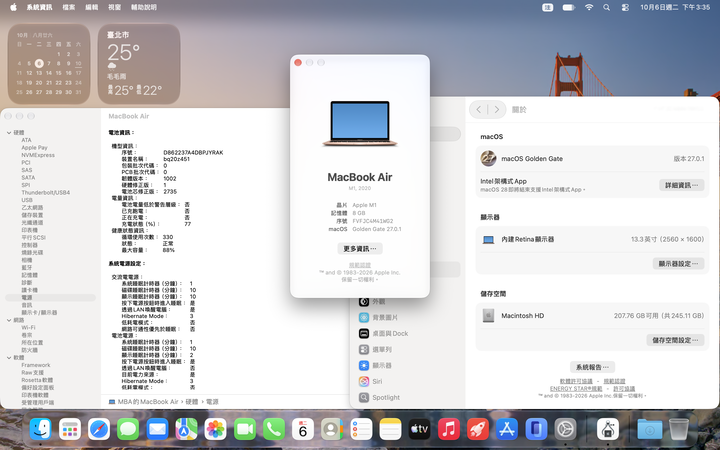Click the calendar widget on desktop
Image resolution: width=720 pixels, height=450 pixels.
click(49, 64)
